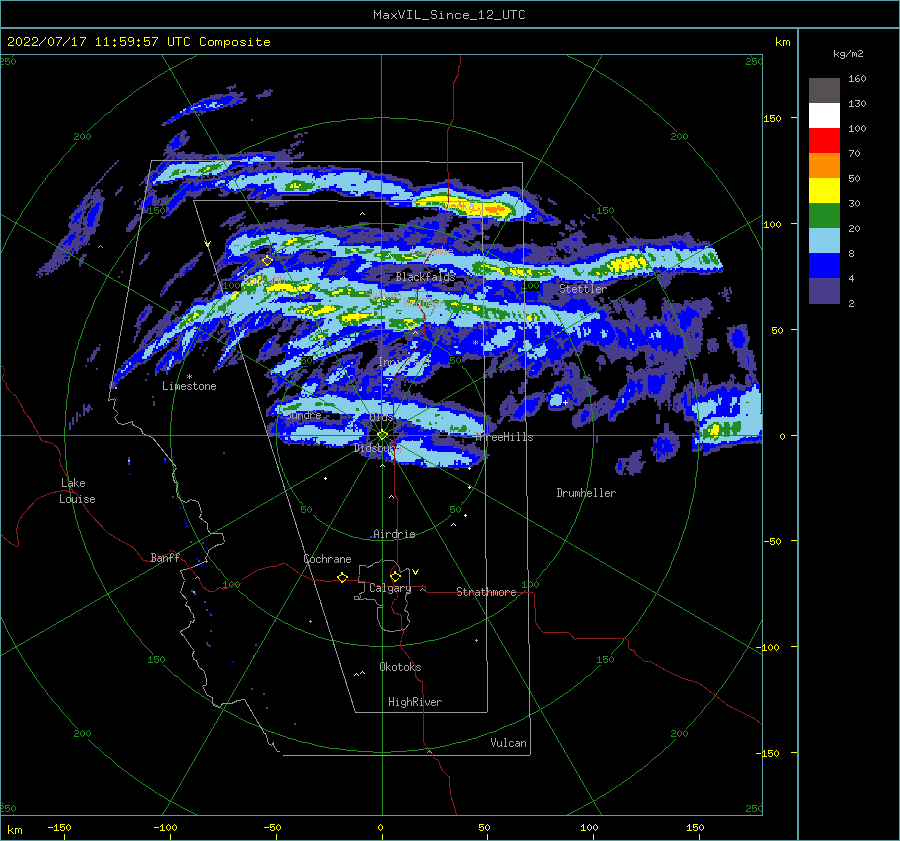The height and width of the screenshot is (841, 900).
Task: Select the purple legend swatch at bottom
Action: pos(824,291)
